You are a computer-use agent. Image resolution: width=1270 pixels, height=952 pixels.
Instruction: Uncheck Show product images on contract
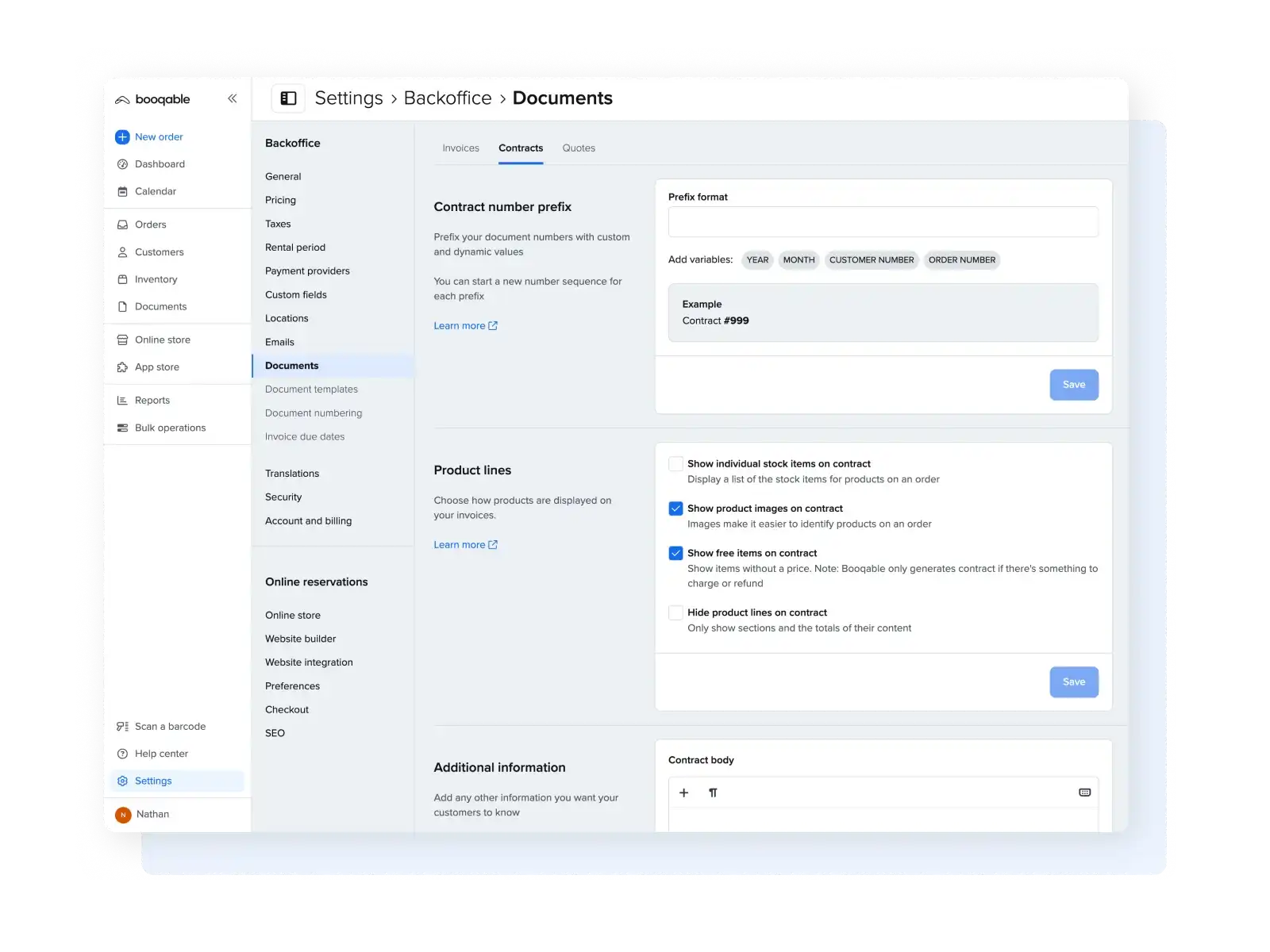[675, 509]
